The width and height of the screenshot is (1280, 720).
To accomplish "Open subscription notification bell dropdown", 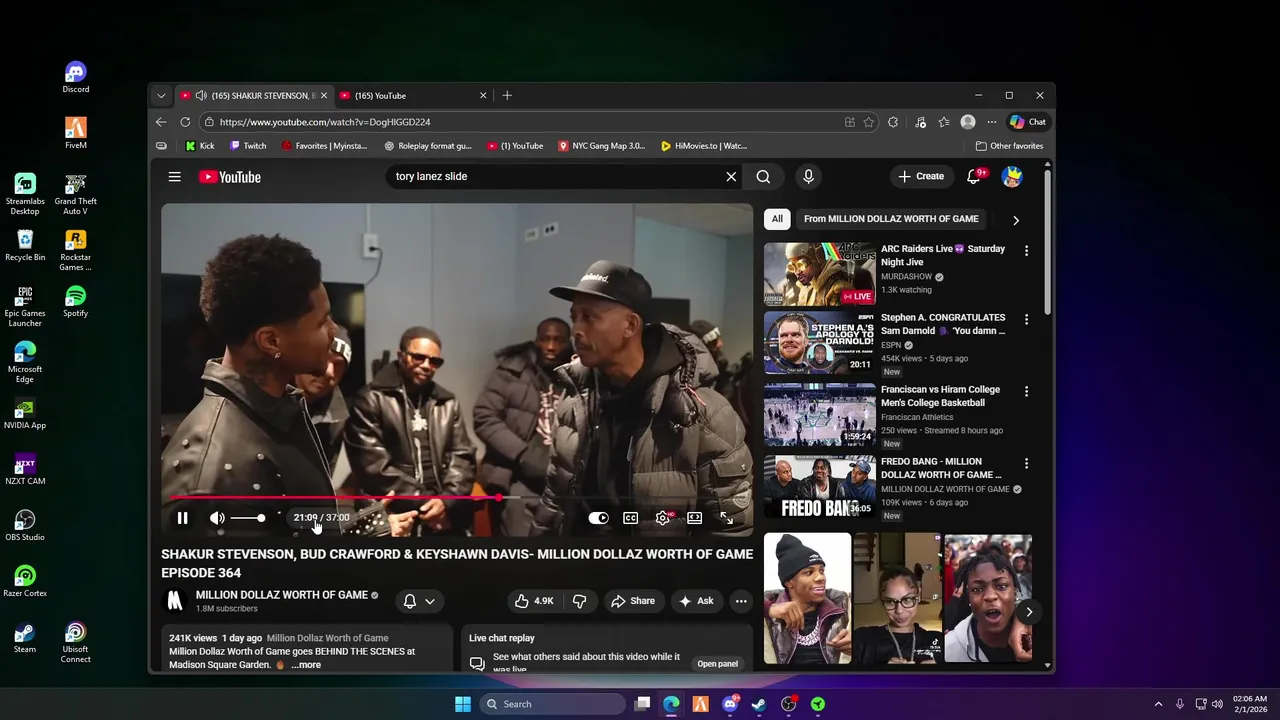I will click(x=419, y=601).
